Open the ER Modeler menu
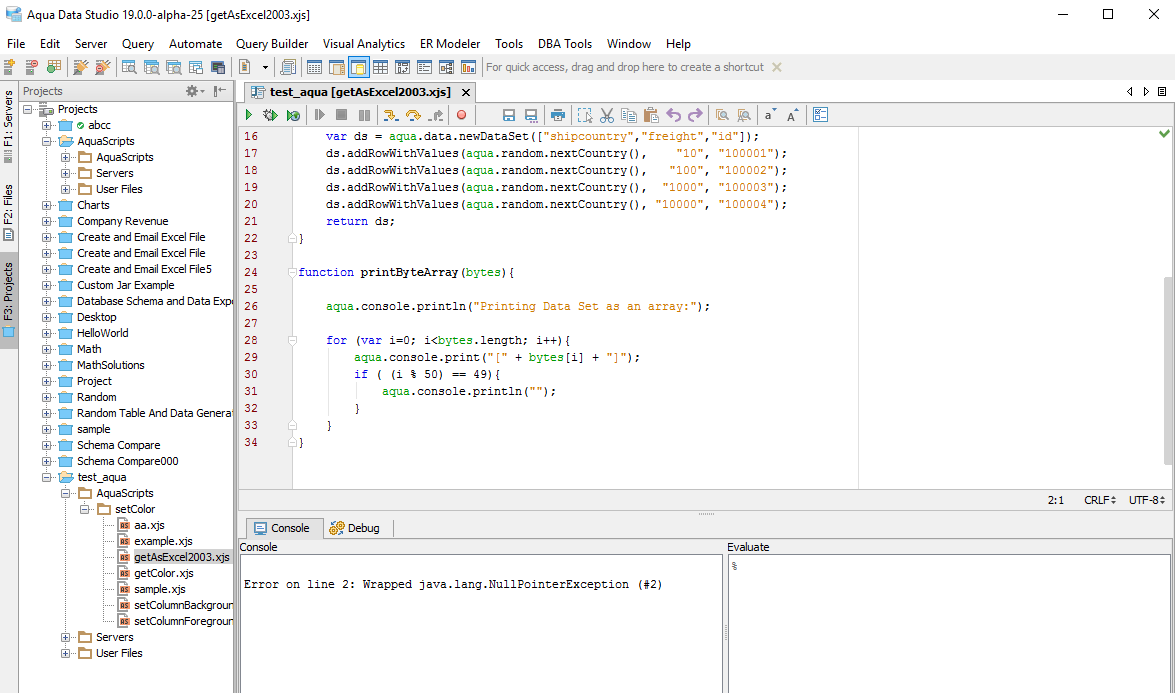Viewport: 1175px width, 693px height. [x=450, y=44]
